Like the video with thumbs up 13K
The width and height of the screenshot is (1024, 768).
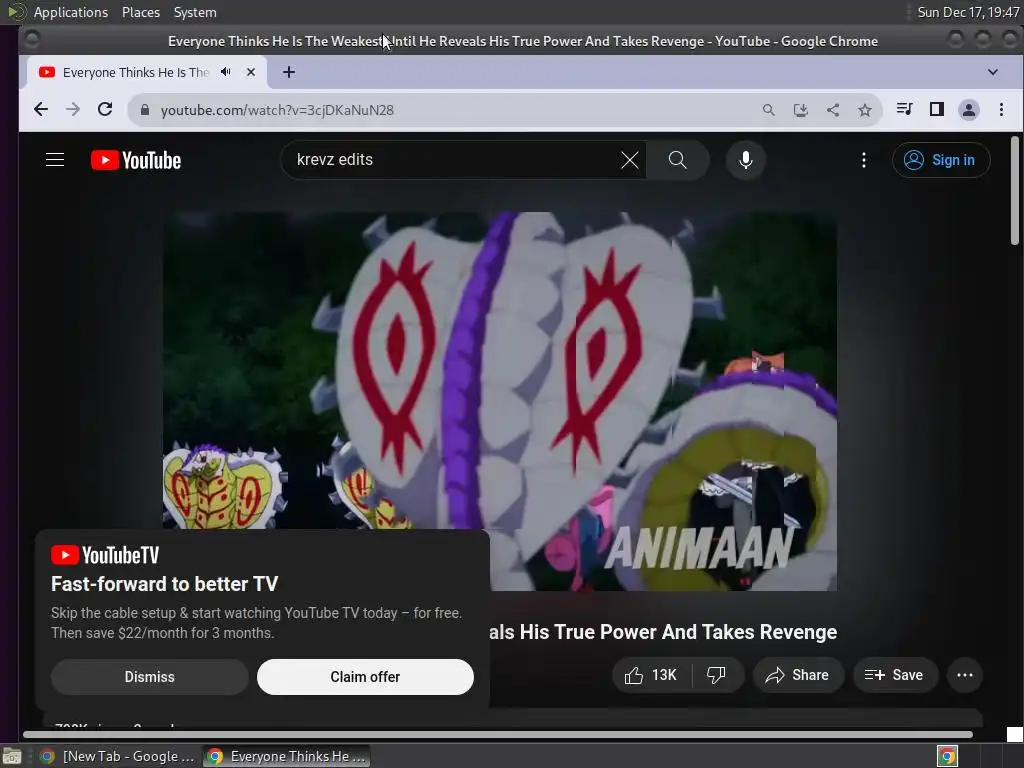651,675
